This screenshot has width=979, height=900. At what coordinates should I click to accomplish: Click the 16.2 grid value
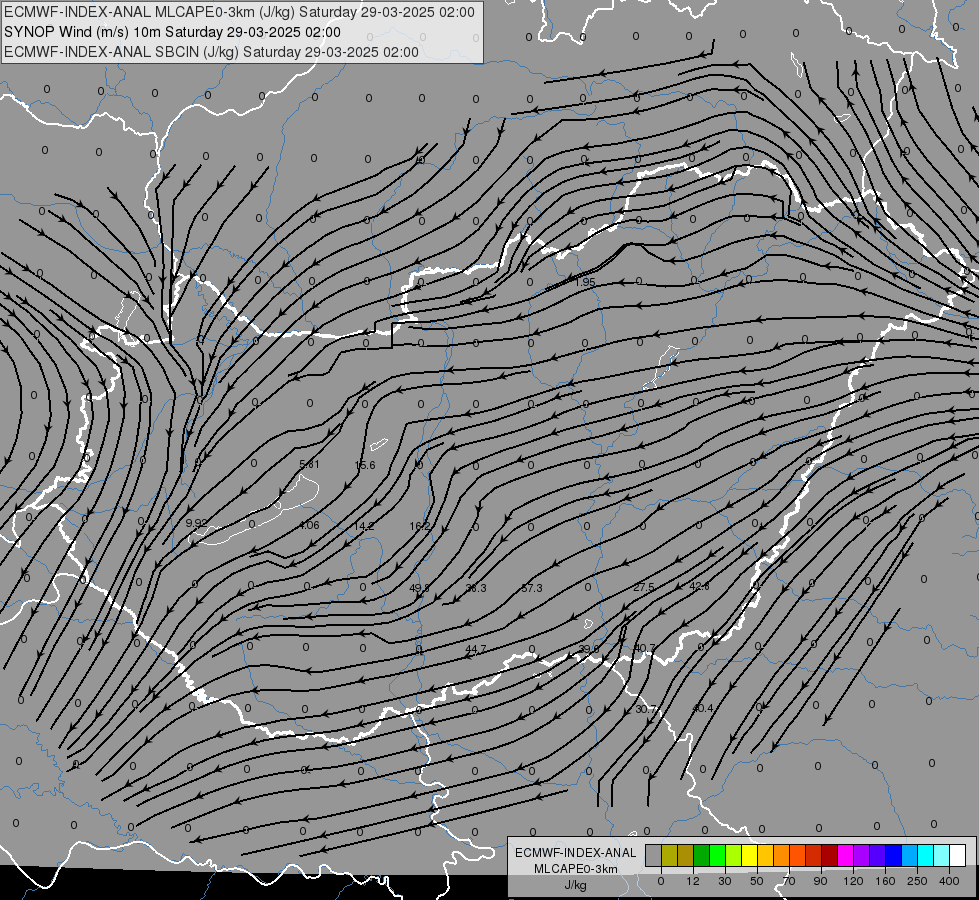[x=420, y=527]
